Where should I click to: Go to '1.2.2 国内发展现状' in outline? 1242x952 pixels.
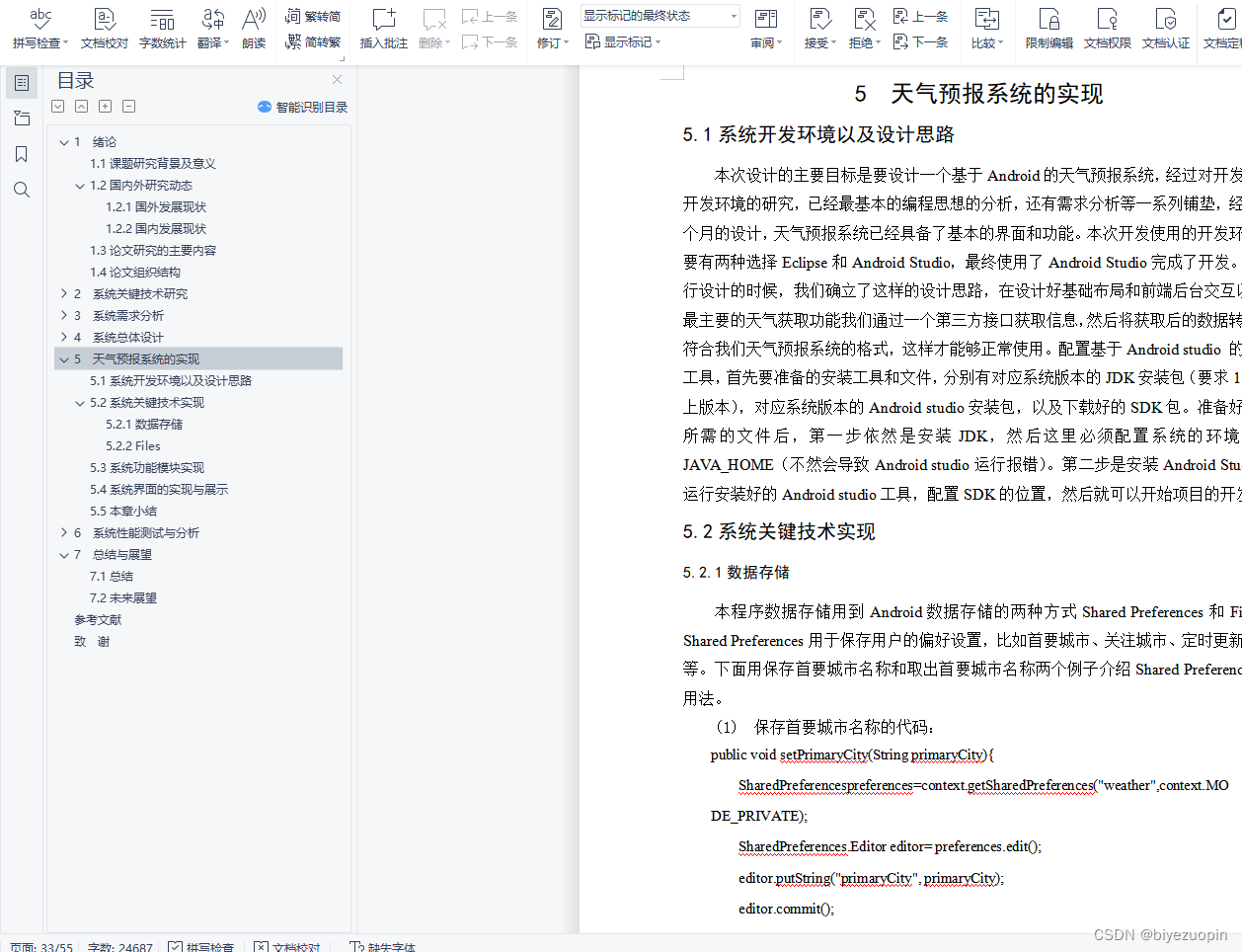[156, 229]
